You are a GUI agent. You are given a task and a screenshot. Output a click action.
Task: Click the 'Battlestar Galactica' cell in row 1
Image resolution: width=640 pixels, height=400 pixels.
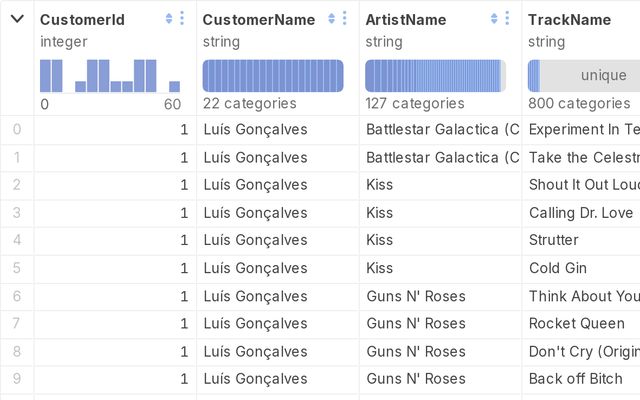click(442, 157)
